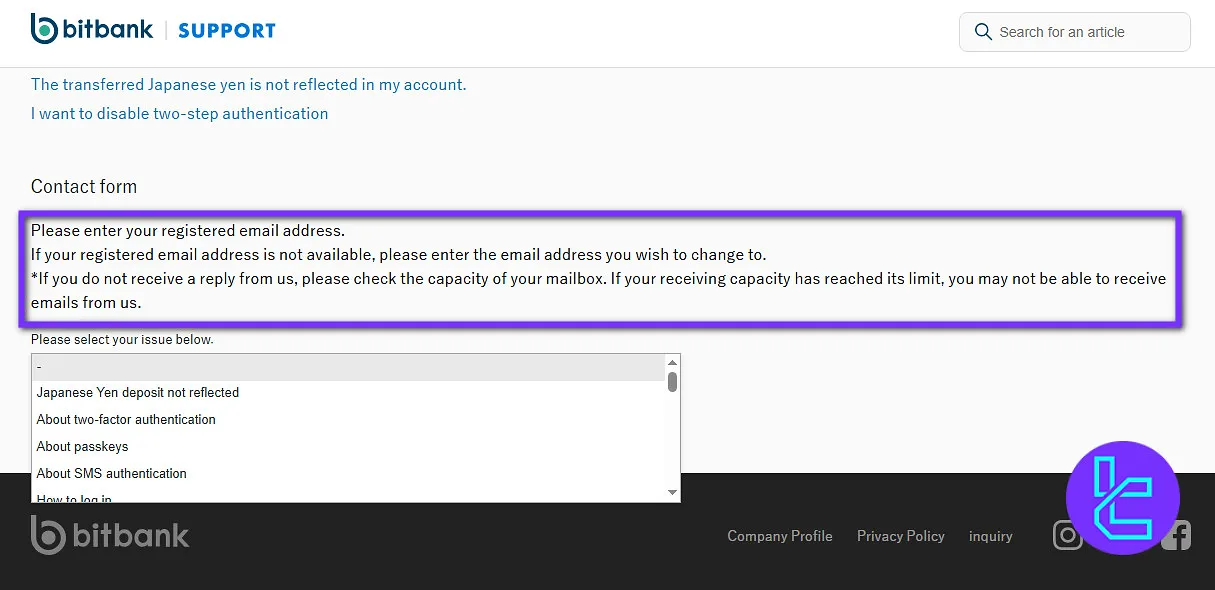
Task: Open the Instagram icon in the footer
Action: click(x=1067, y=536)
